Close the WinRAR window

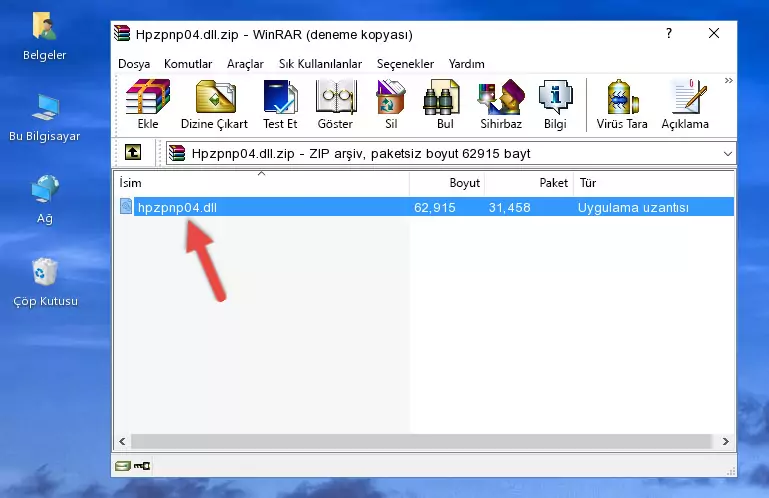pyautogui.click(x=714, y=33)
